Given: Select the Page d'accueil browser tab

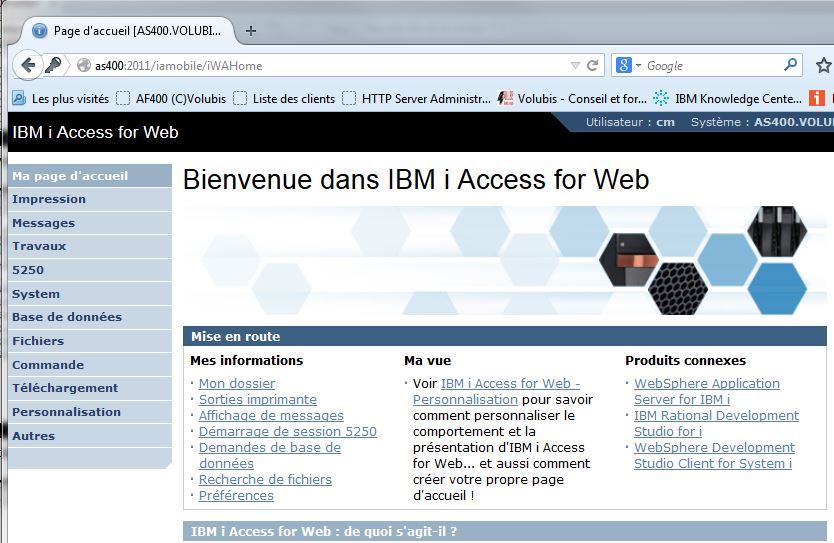Looking at the screenshot, I should 128,31.
